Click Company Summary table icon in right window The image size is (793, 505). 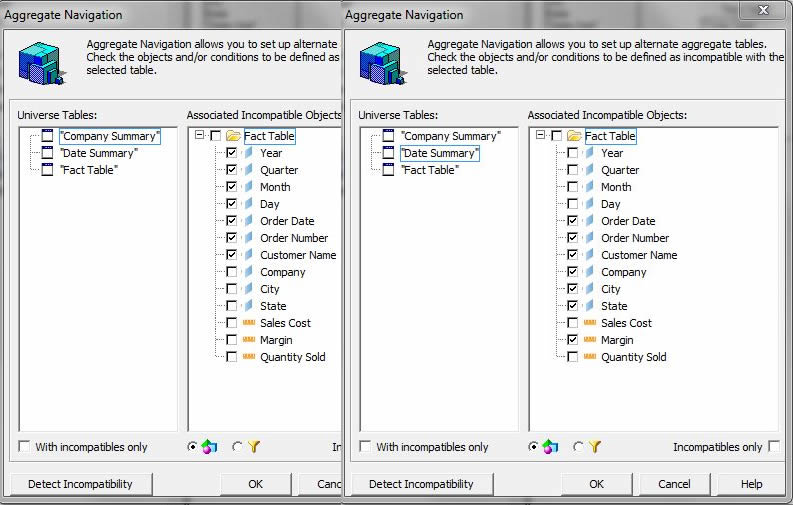[388, 135]
